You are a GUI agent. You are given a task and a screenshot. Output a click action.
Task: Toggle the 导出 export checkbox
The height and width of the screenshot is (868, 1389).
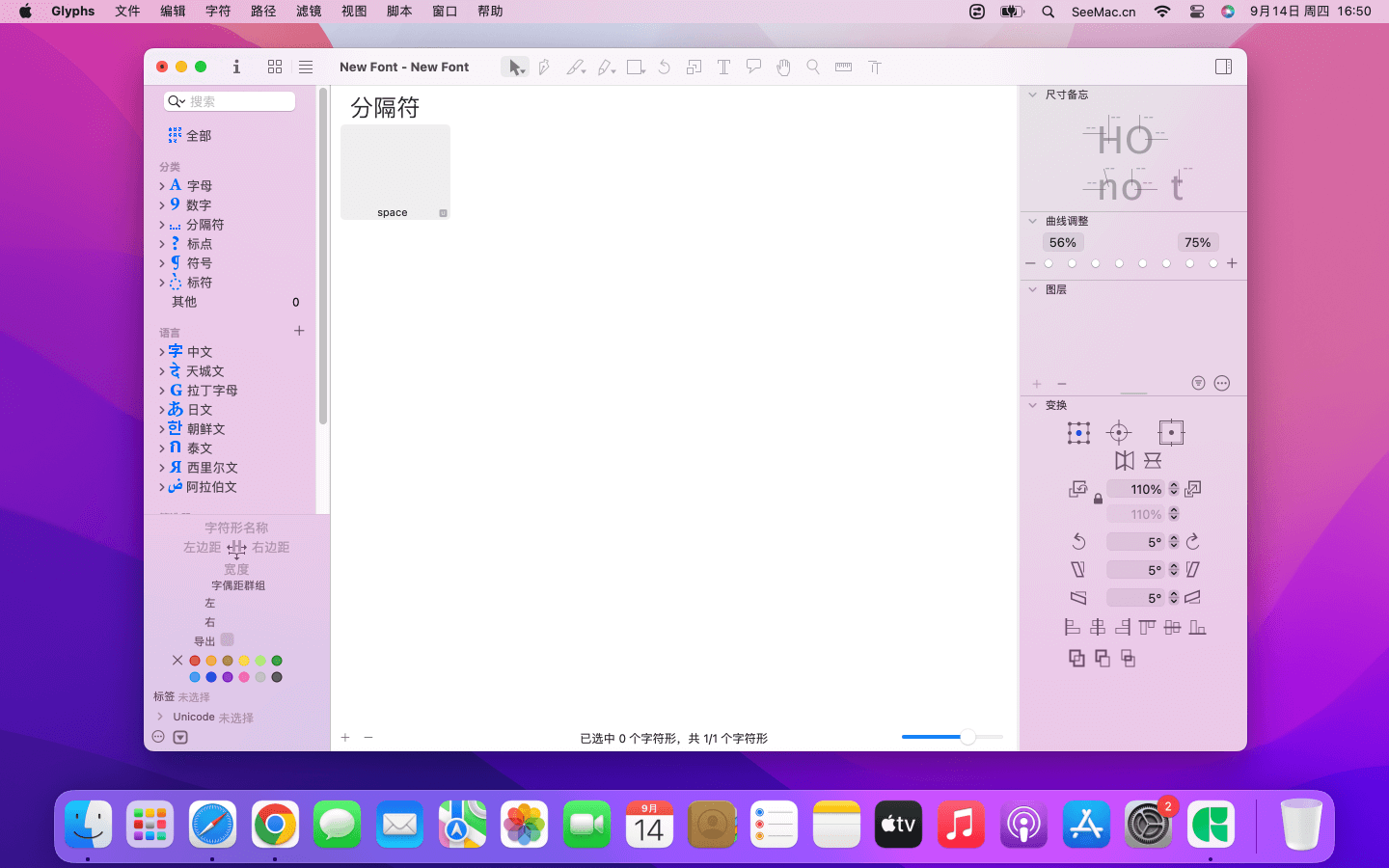pyautogui.click(x=228, y=639)
